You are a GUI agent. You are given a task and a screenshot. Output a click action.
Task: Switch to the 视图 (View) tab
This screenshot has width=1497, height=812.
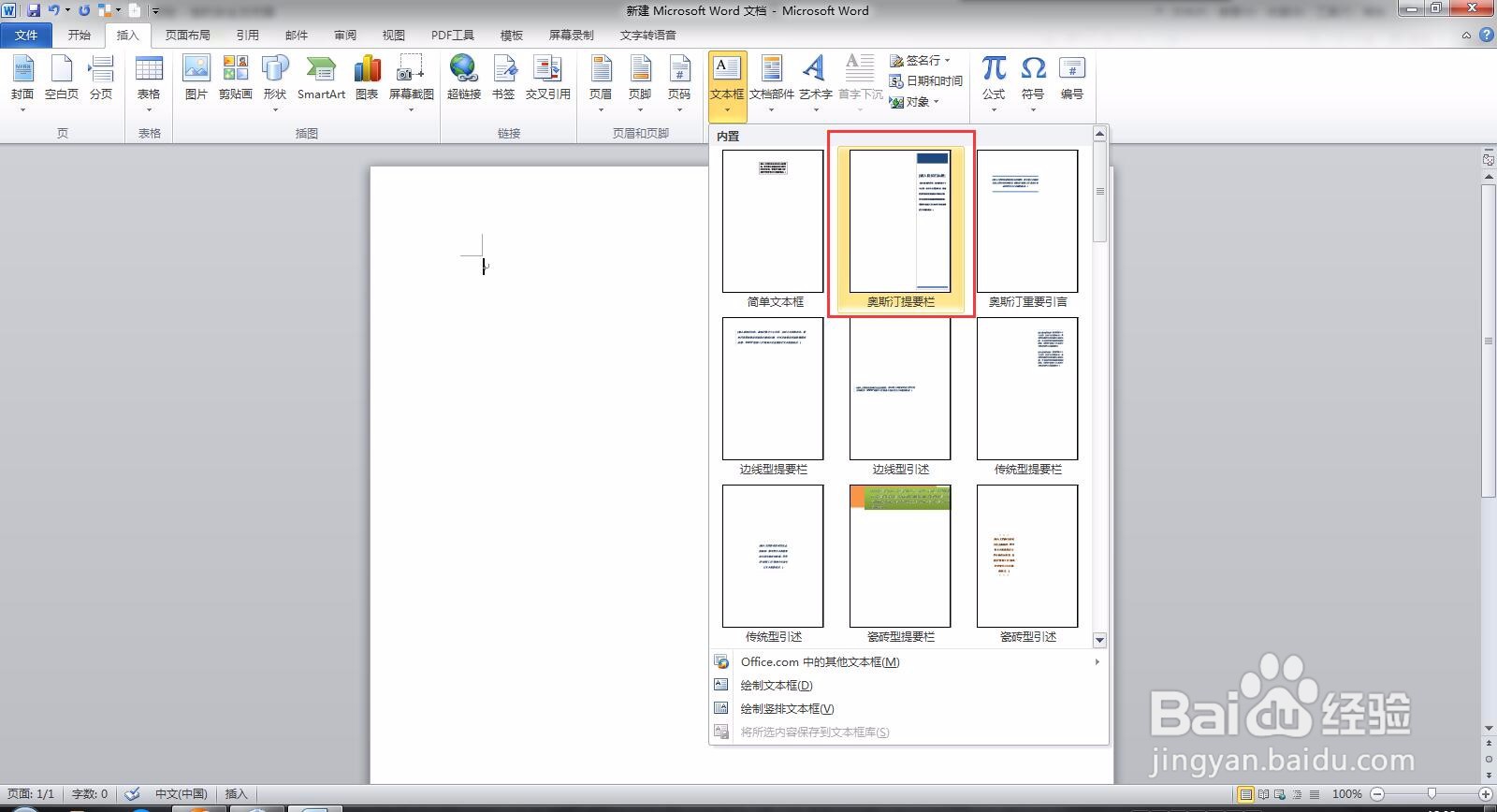[394, 35]
